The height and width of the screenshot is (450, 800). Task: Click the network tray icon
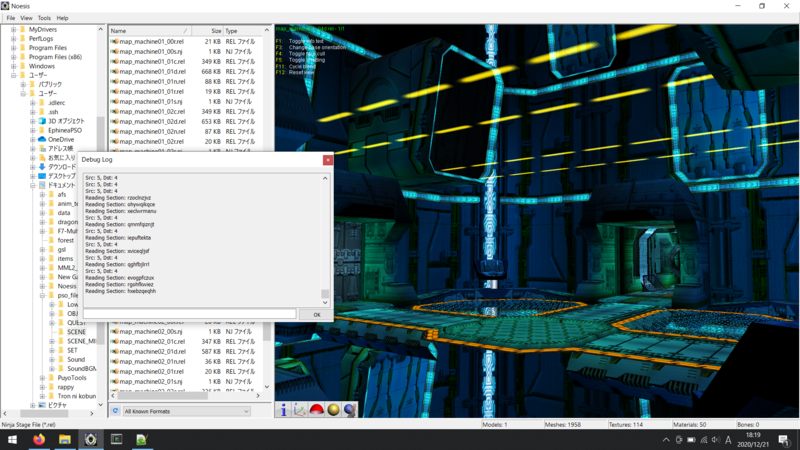click(704, 440)
